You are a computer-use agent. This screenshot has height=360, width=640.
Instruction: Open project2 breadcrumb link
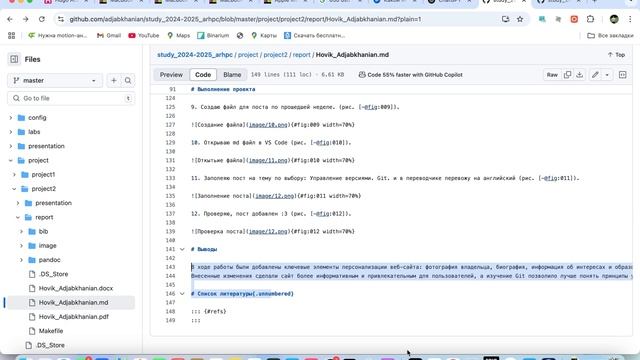coord(275,55)
